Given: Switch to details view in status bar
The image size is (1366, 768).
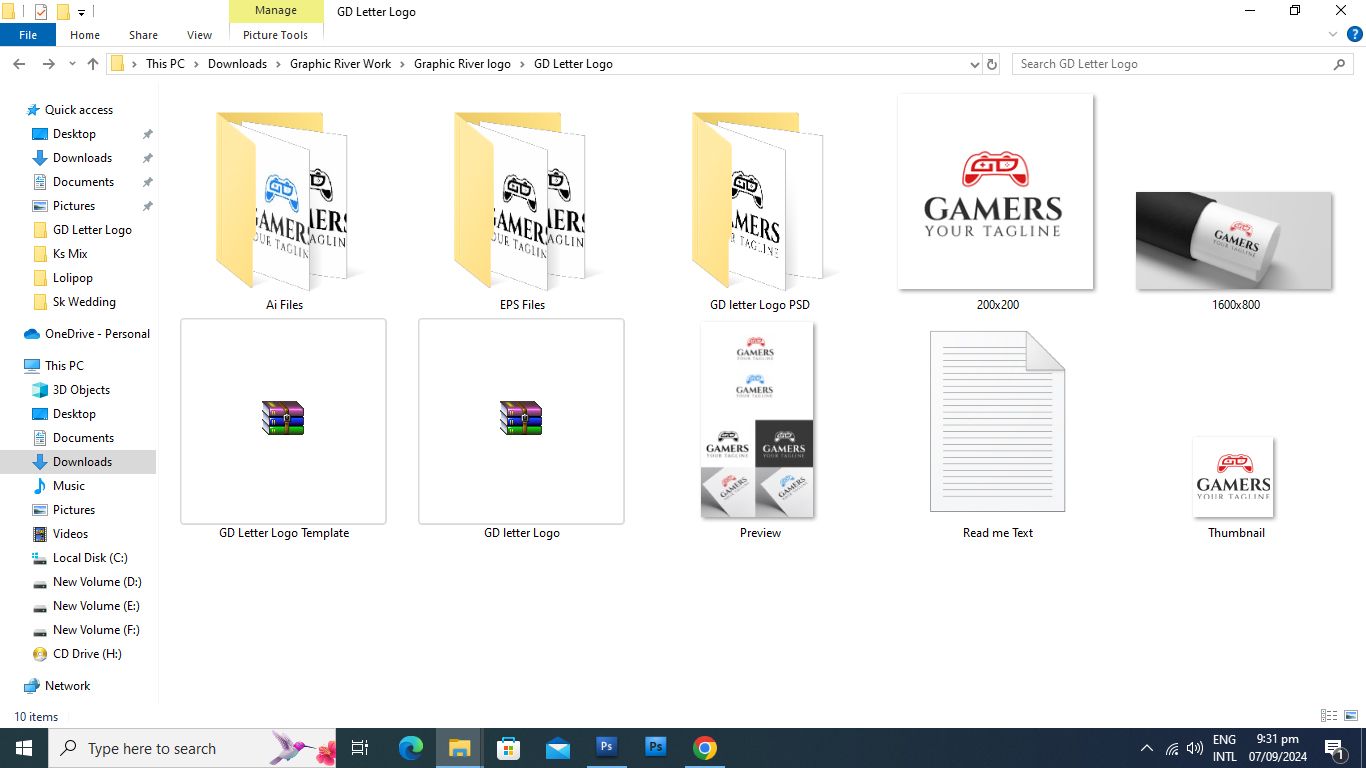Looking at the screenshot, I should [1329, 716].
